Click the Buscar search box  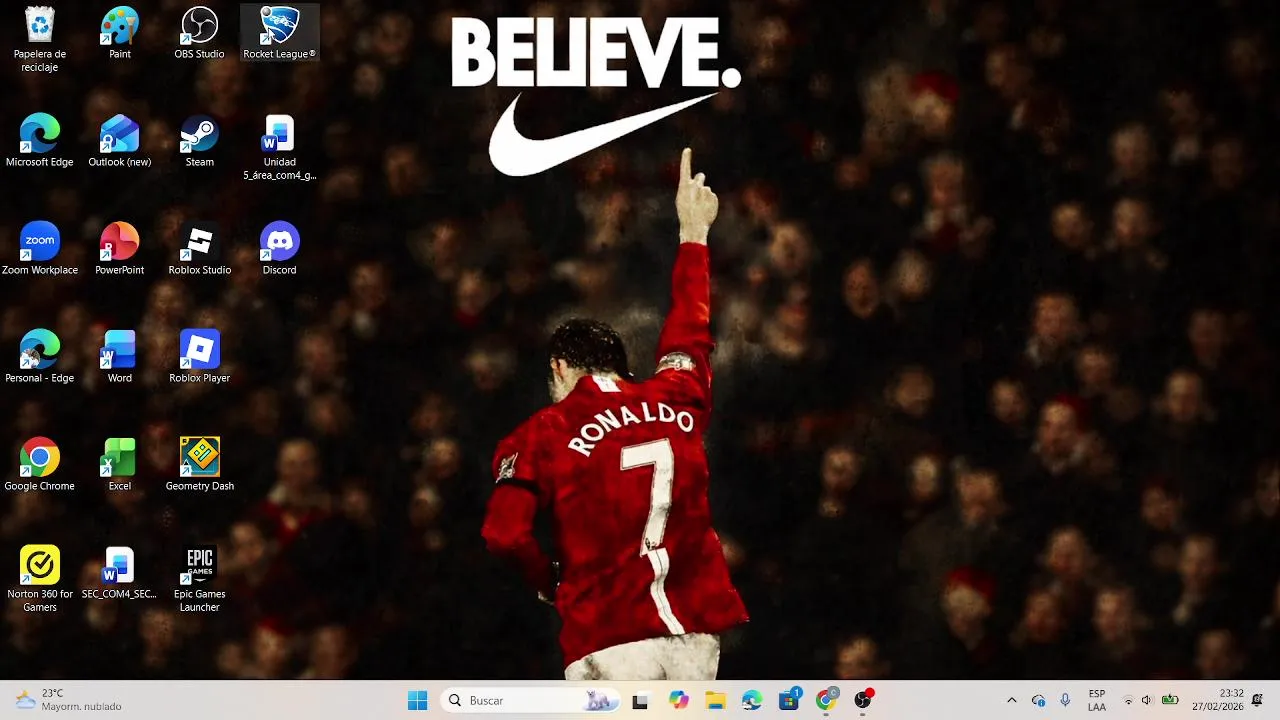pyautogui.click(x=530, y=701)
